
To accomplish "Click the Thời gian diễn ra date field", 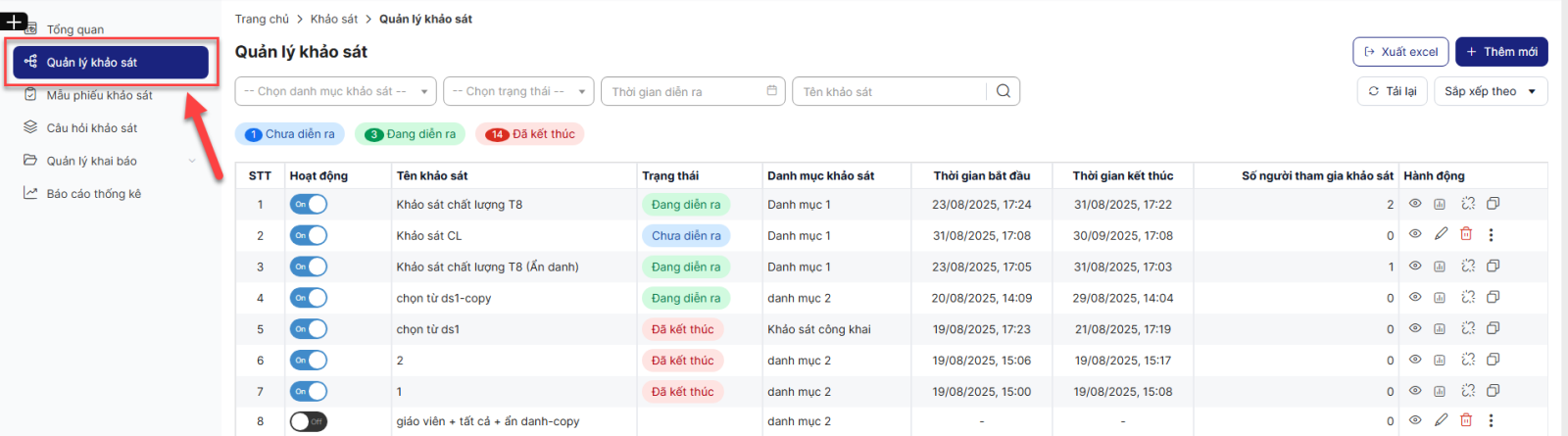I will 692,91.
